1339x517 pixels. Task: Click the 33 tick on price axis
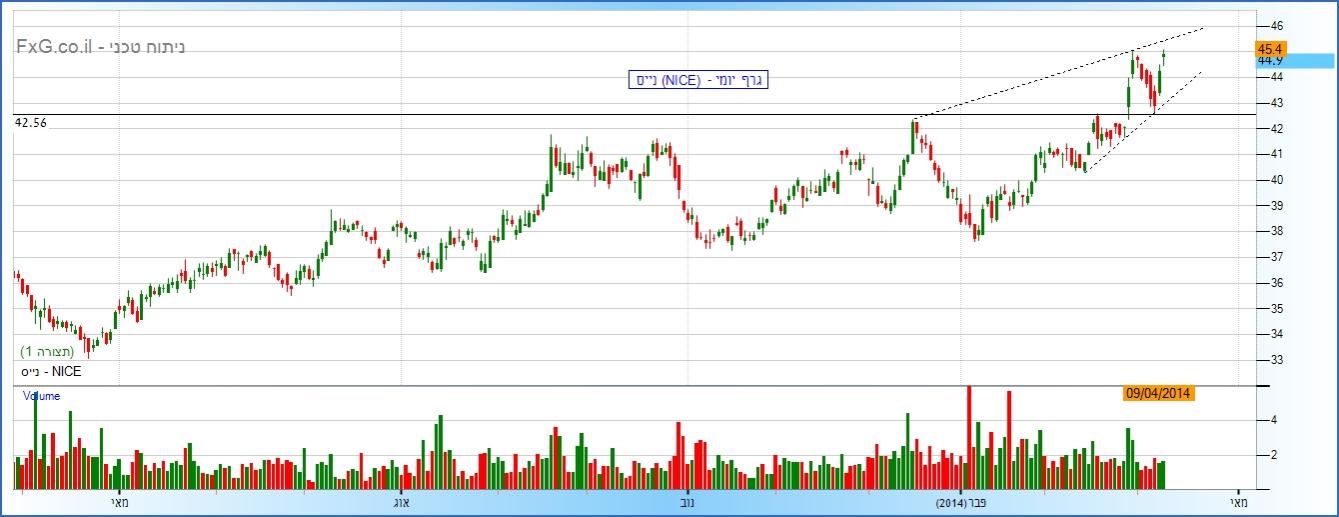click(x=1277, y=360)
